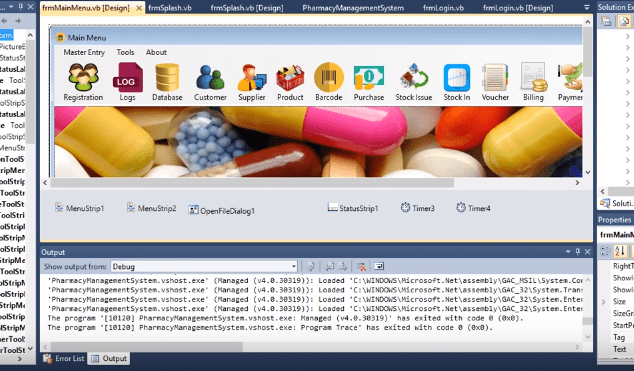Viewport: 634px width, 371px height.
Task: Open the Logs icon
Action: [x=127, y=77]
